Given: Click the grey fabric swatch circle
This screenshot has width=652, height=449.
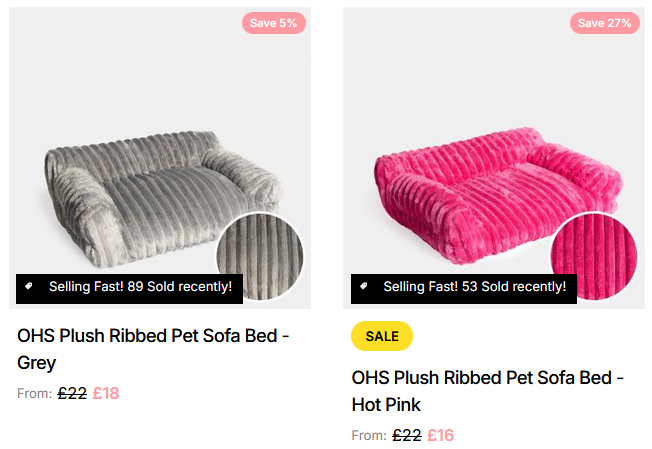Looking at the screenshot, I should 259,256.
